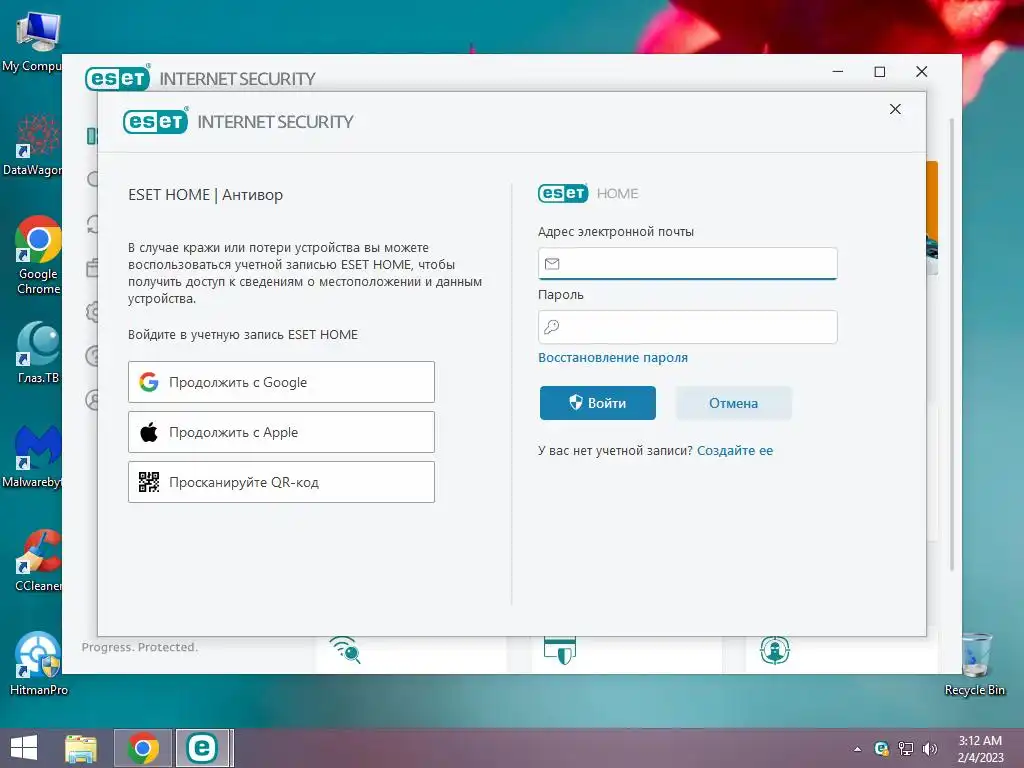Click ESET logo in dialog header

155,121
